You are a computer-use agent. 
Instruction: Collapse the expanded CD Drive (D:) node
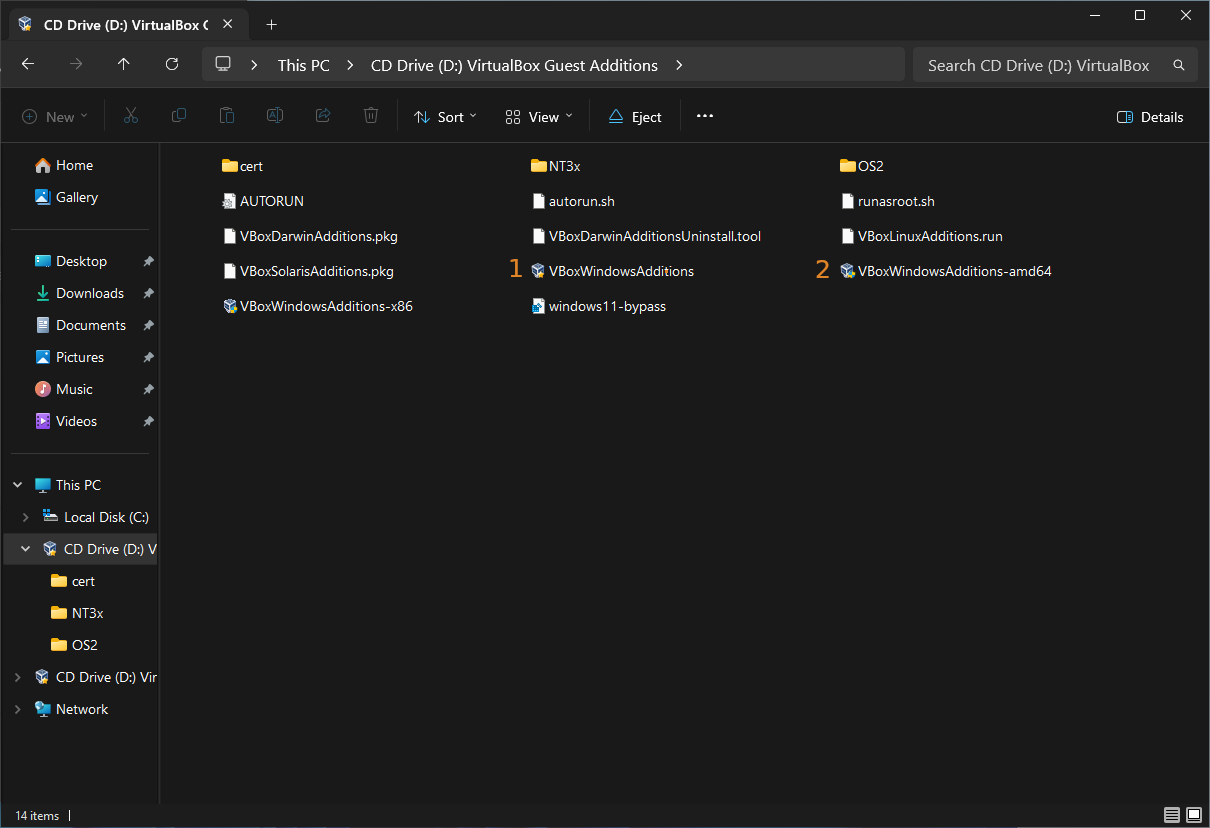[26, 549]
